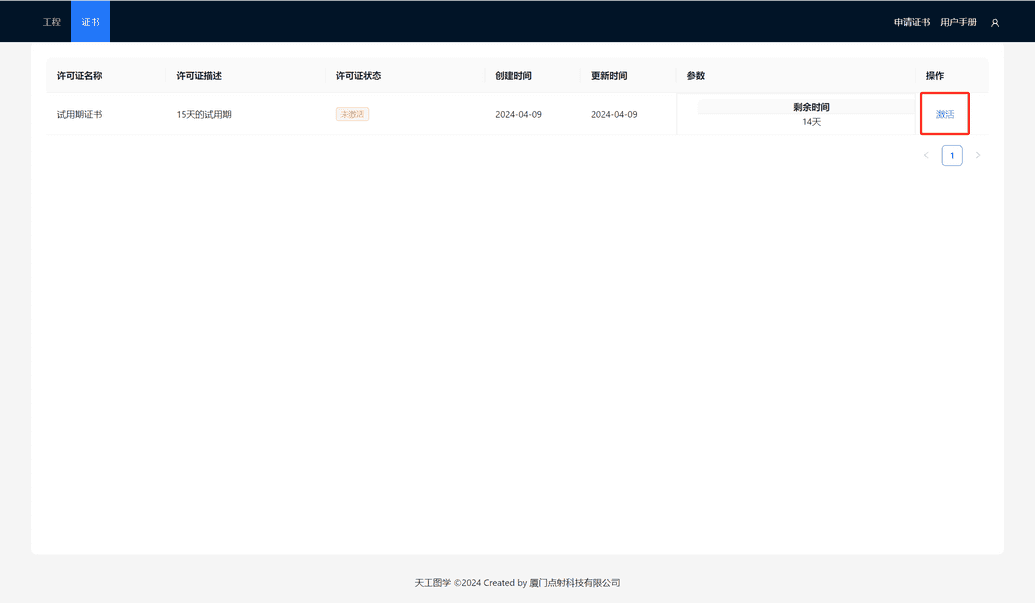The width and height of the screenshot is (1035, 603).
Task: Select the 证书 tab
Action: 90,22
